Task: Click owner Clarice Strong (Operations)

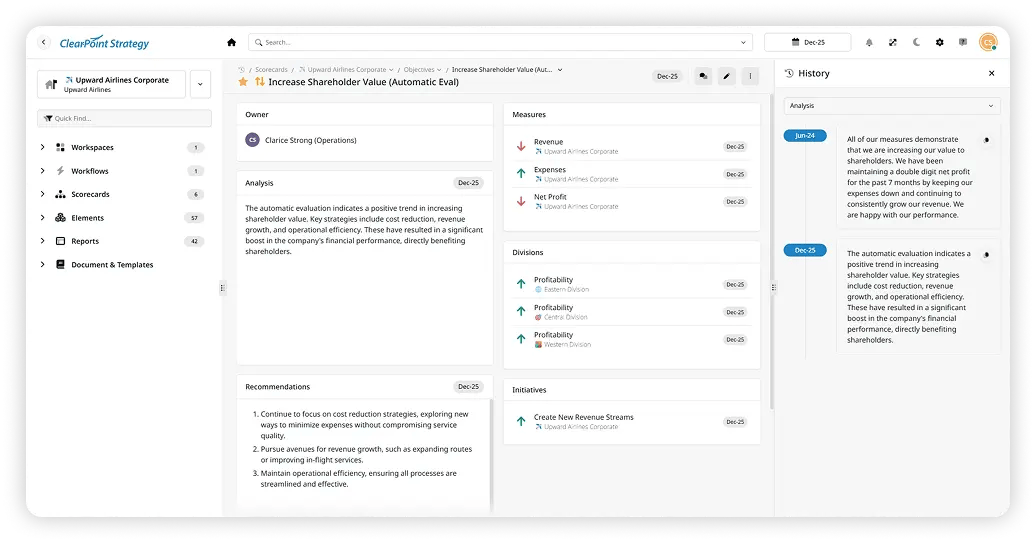Action: click(x=311, y=140)
